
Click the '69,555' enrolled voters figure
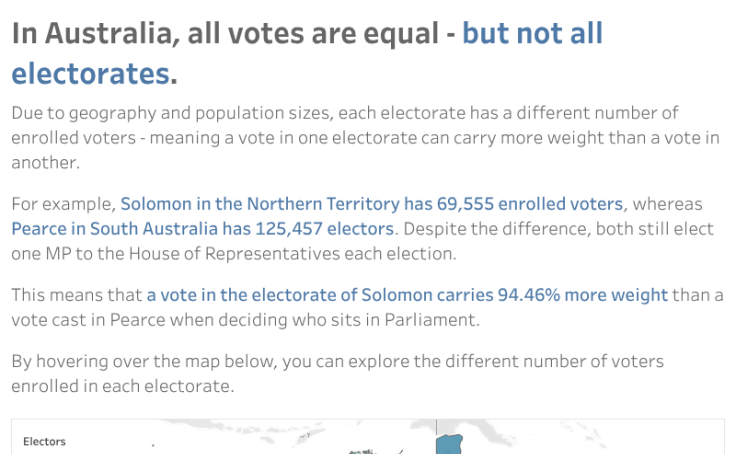click(x=432, y=204)
